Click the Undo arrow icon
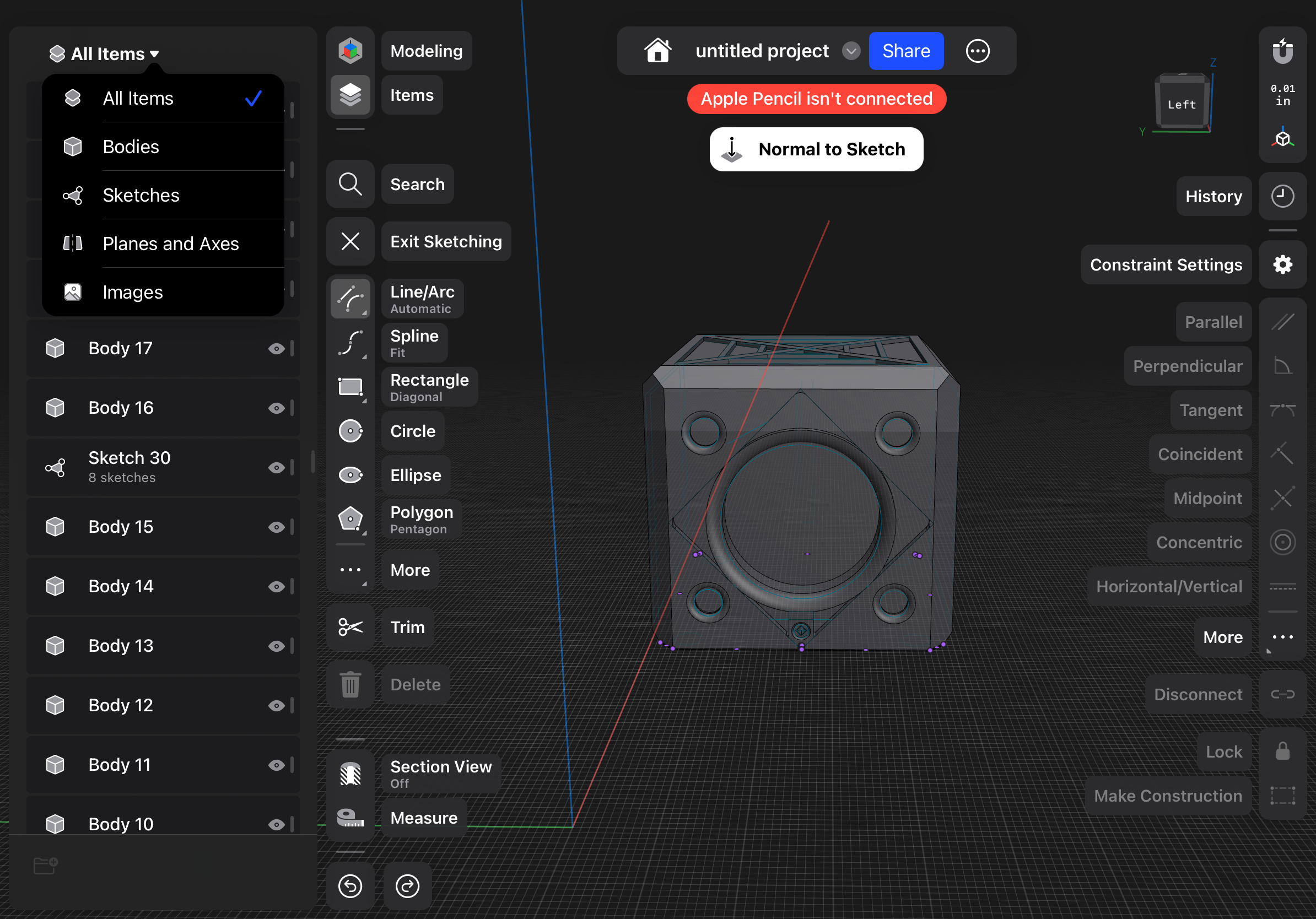The height and width of the screenshot is (919, 1316). tap(351, 886)
